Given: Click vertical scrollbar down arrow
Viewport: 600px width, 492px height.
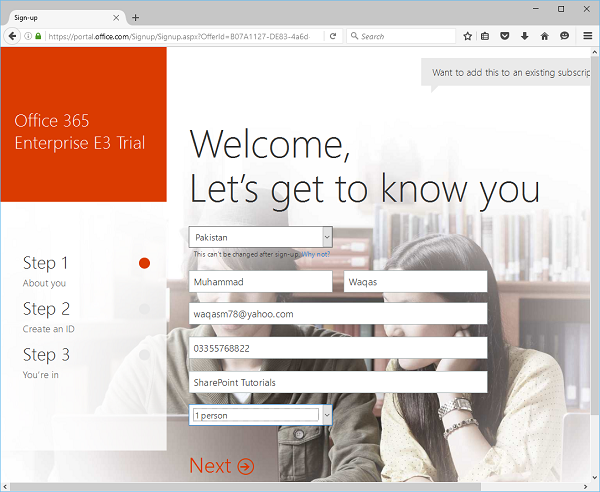Looking at the screenshot, I should tap(595, 477).
